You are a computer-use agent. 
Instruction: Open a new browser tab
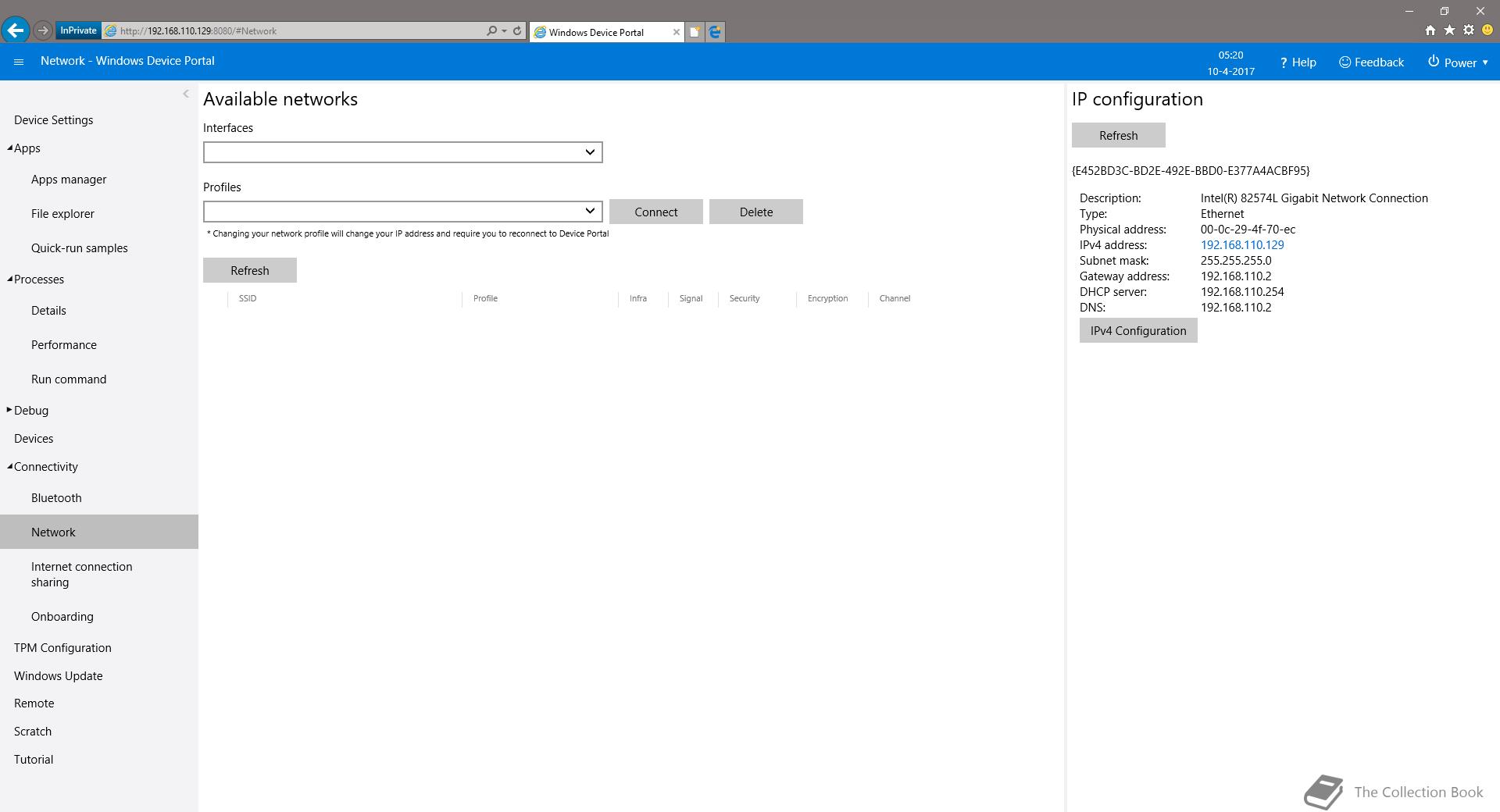click(695, 32)
